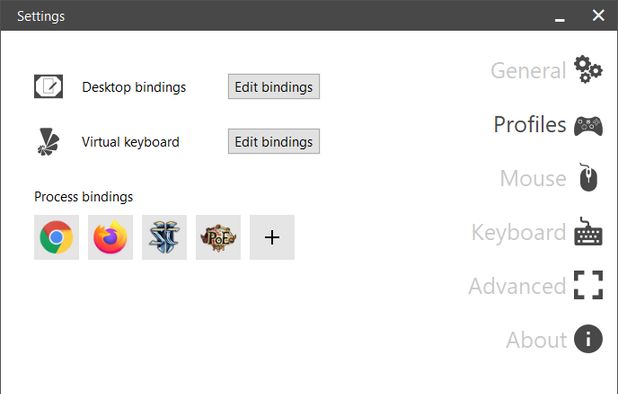Click the Desktop bindings notepad icon
This screenshot has width=618, height=394.
pos(48,86)
